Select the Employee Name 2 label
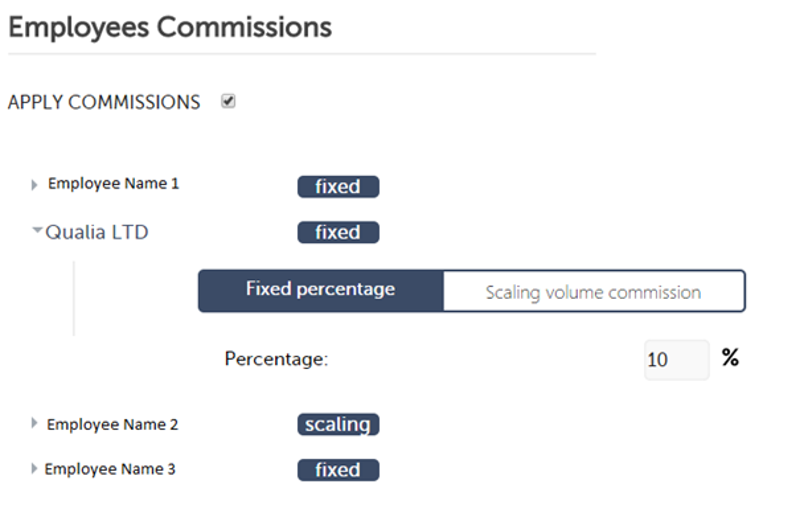800x521 pixels. (x=113, y=424)
